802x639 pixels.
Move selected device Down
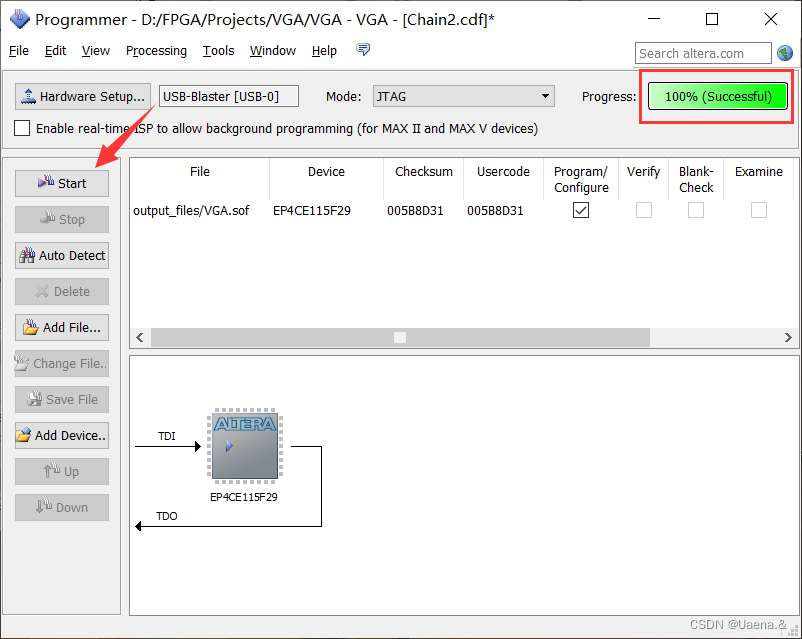[62, 507]
